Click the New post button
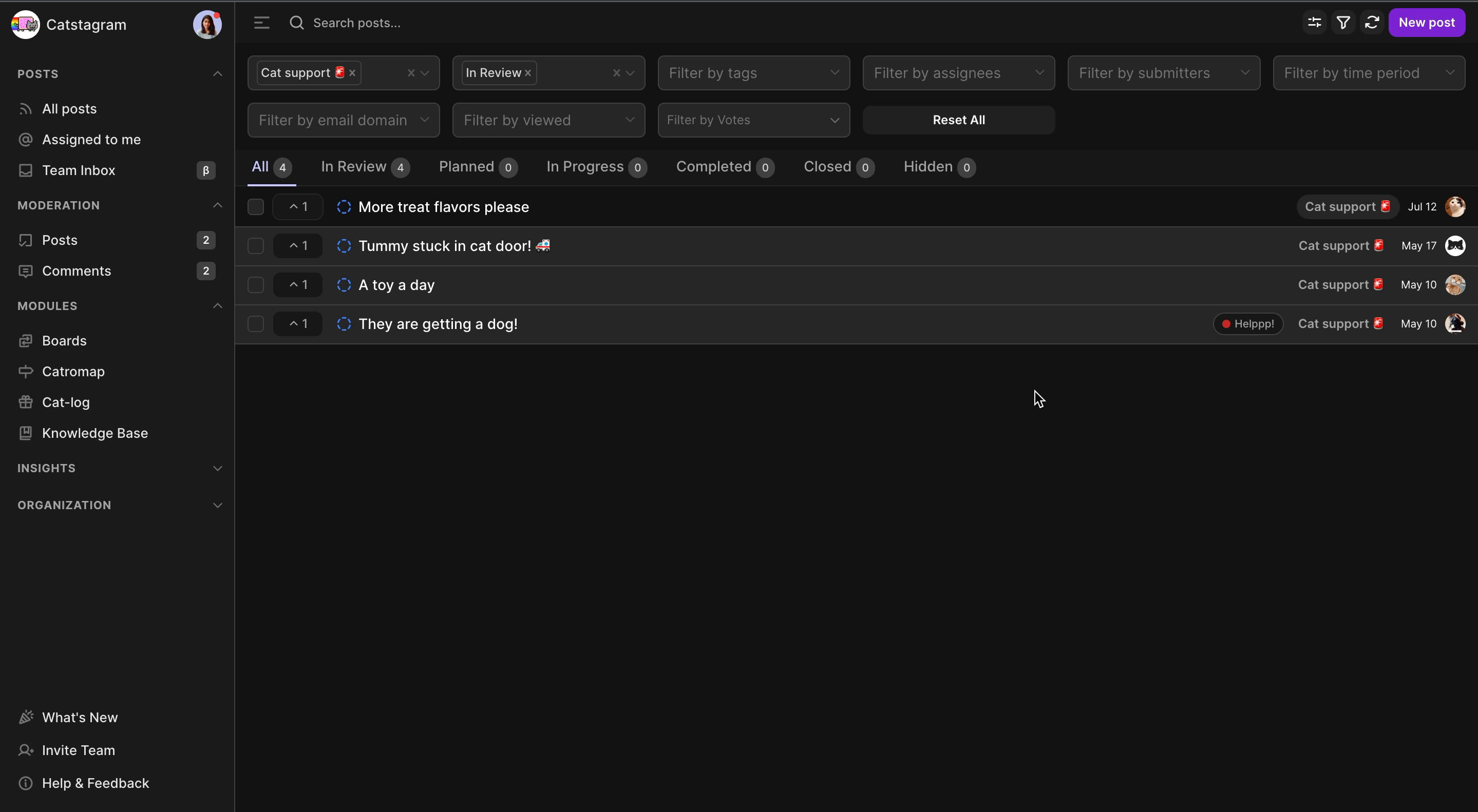This screenshot has height=812, width=1478. point(1426,23)
